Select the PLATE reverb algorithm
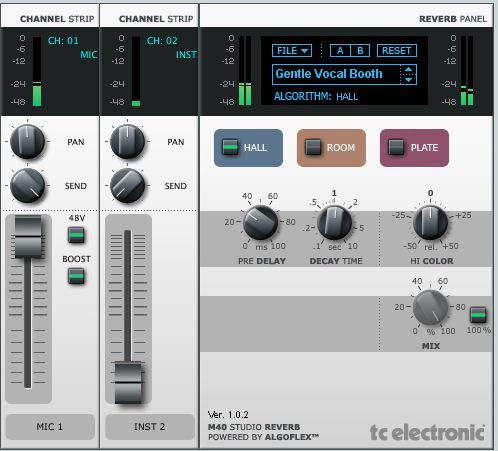498x451 pixels. (414, 148)
